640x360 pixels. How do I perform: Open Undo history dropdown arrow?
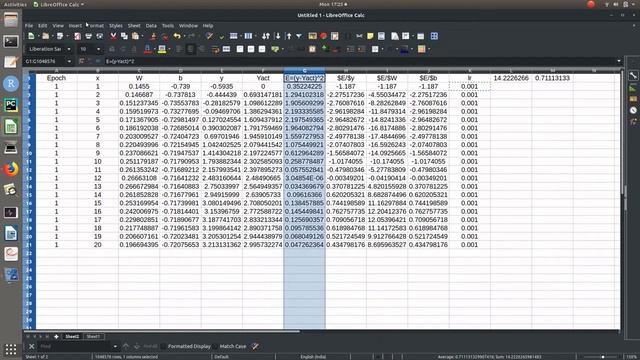point(184,36)
